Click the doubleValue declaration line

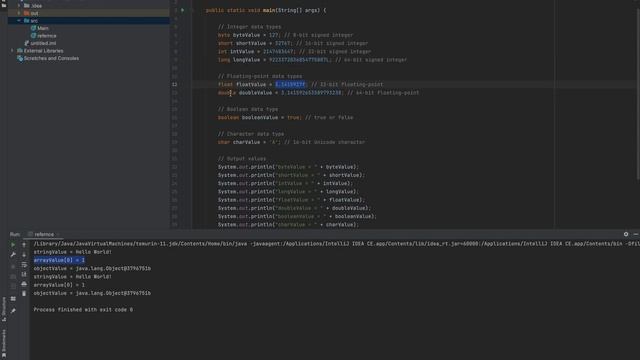(x=318, y=93)
